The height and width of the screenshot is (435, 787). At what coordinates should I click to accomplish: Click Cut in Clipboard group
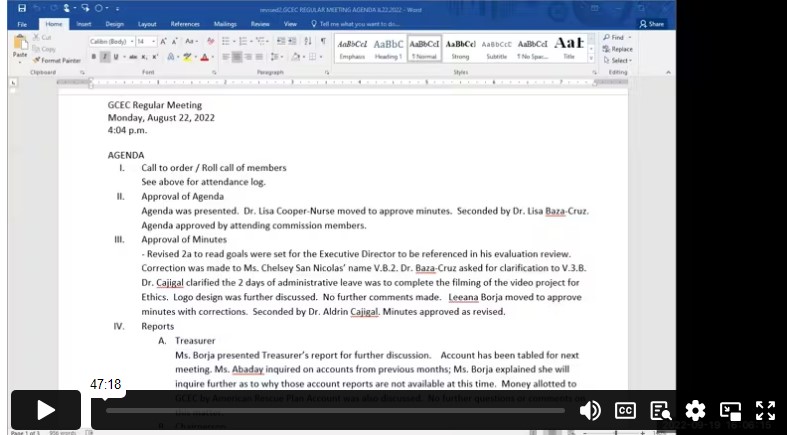click(42, 38)
